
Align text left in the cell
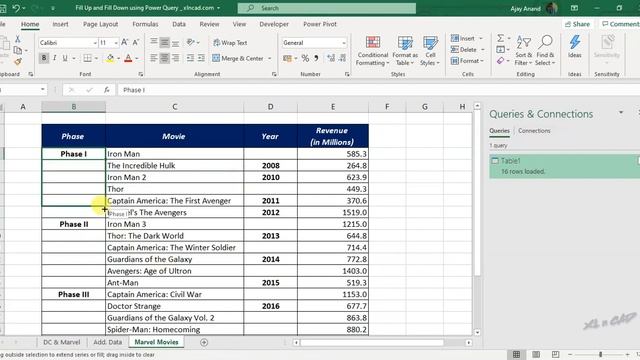click(x=153, y=58)
